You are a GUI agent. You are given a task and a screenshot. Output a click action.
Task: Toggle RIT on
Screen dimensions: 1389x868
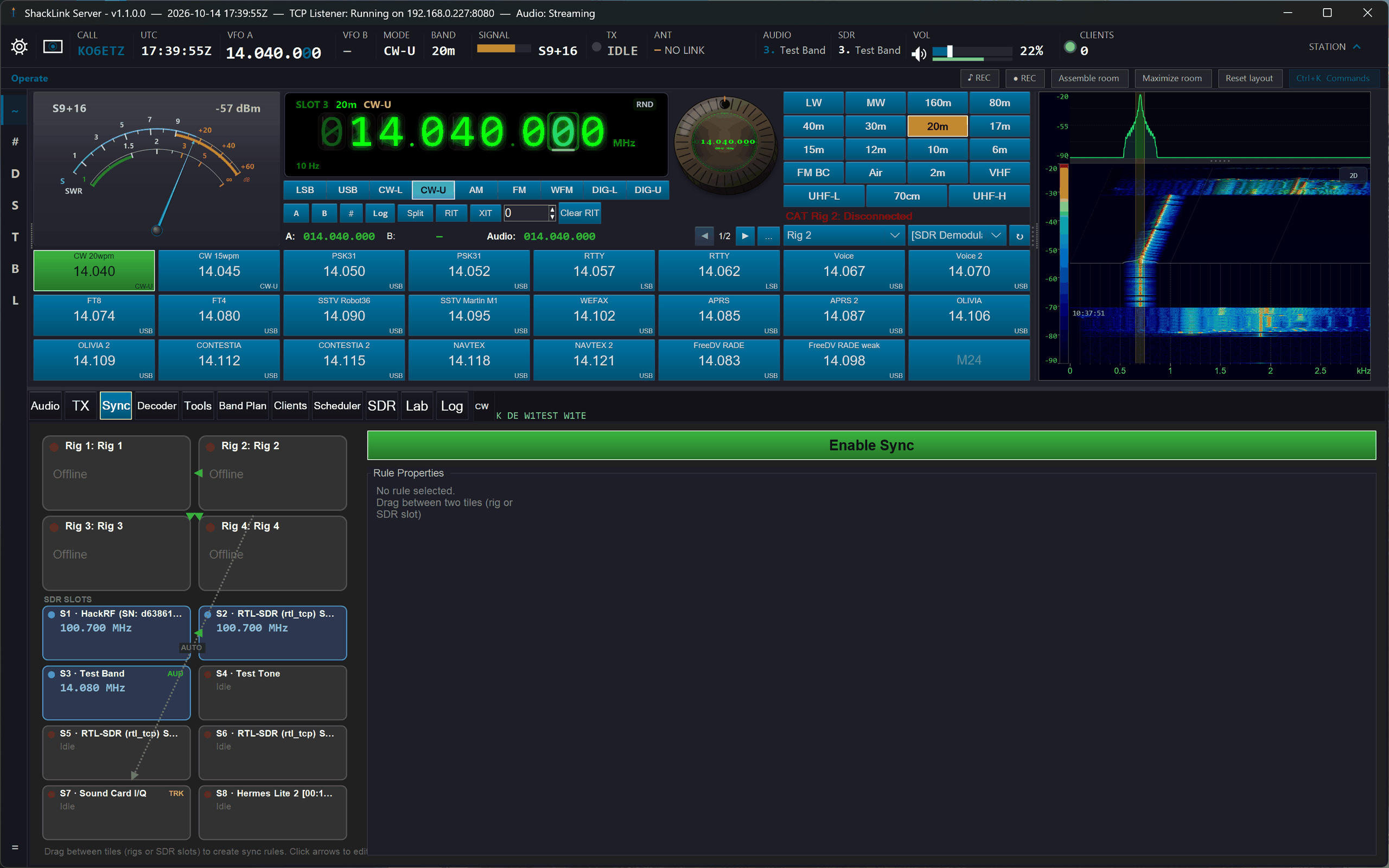[451, 213]
